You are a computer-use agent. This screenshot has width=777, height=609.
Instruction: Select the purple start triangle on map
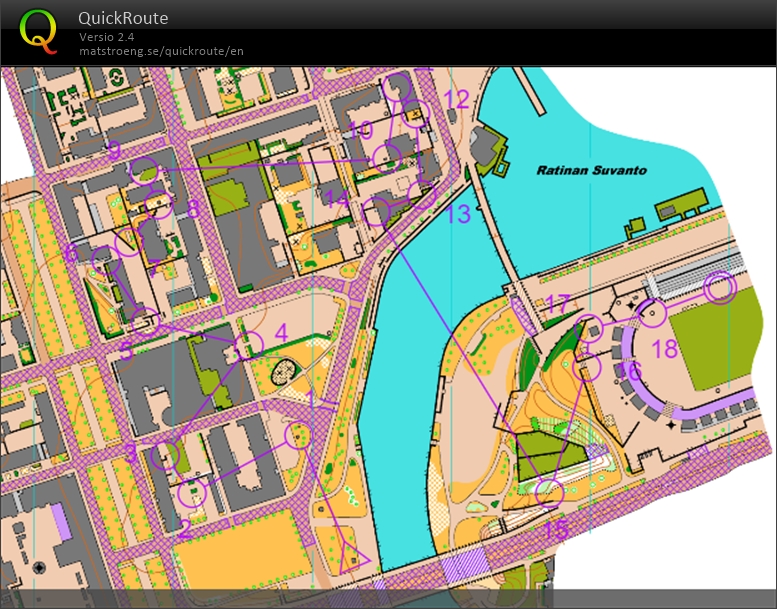point(353,556)
